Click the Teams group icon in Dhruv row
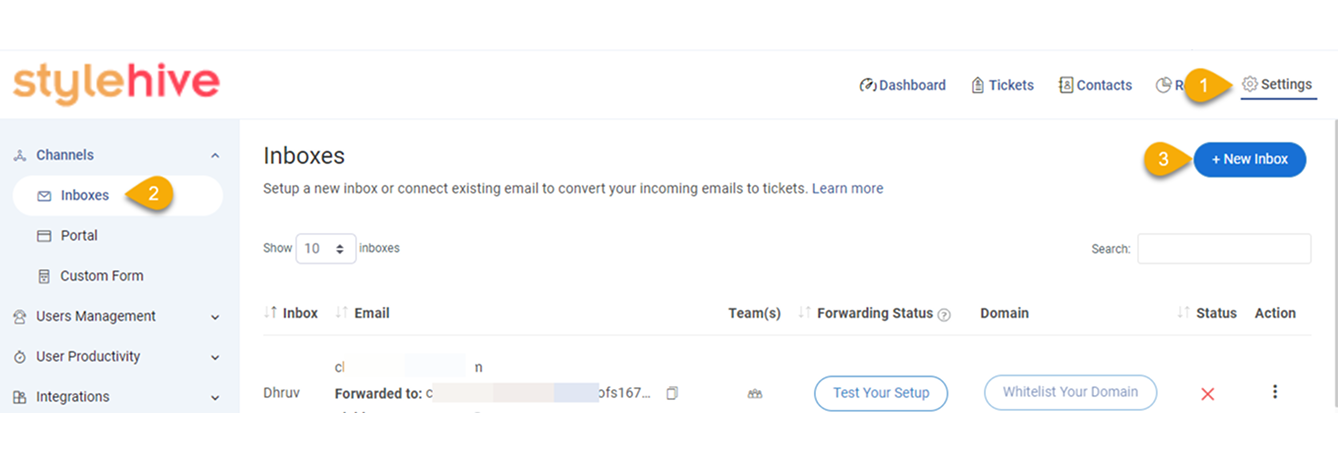 [x=755, y=394]
